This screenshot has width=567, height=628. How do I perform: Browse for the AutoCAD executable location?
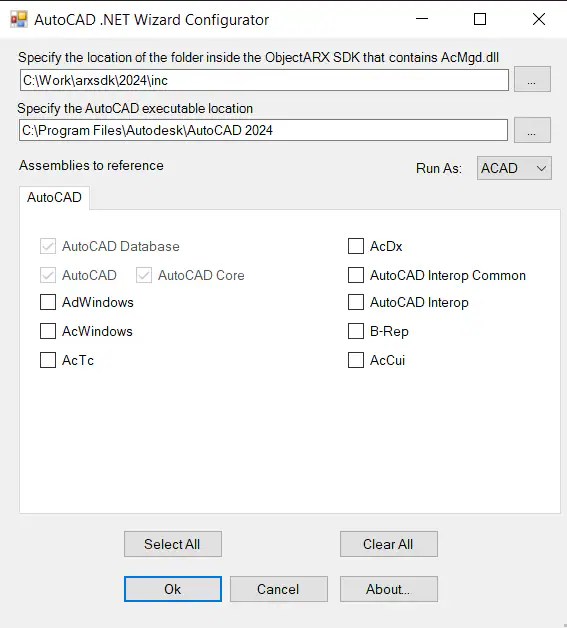[x=532, y=130]
